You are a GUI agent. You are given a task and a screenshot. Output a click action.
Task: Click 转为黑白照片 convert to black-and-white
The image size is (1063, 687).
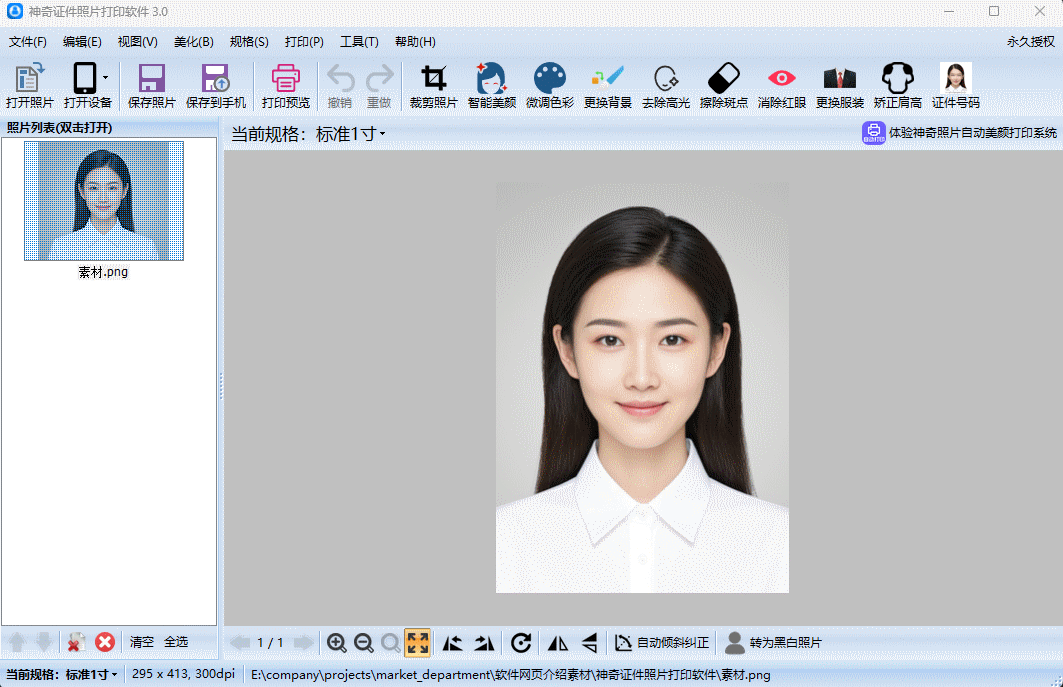coord(773,643)
